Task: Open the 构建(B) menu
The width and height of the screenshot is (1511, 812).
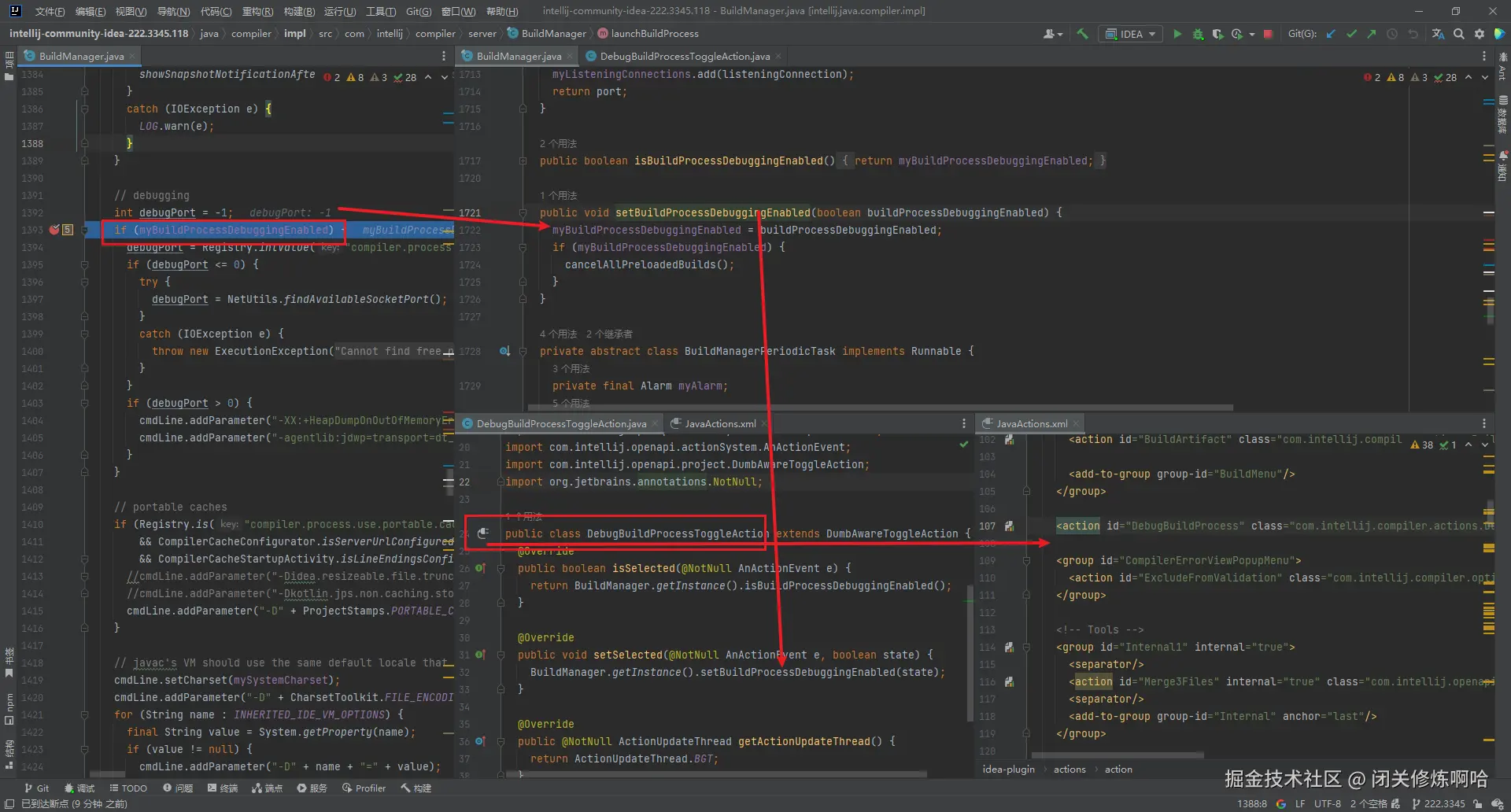Action: click(298, 11)
